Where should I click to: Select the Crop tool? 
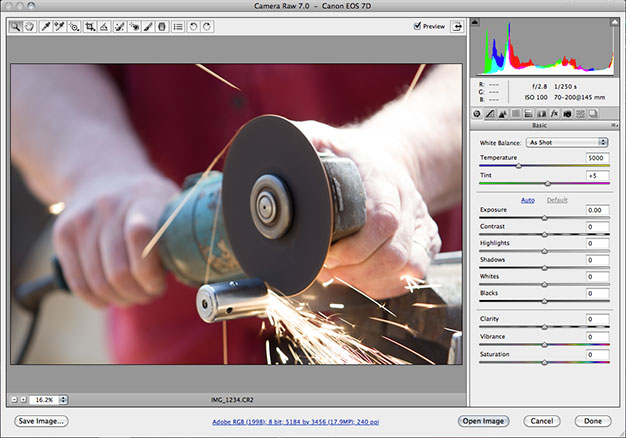point(90,27)
